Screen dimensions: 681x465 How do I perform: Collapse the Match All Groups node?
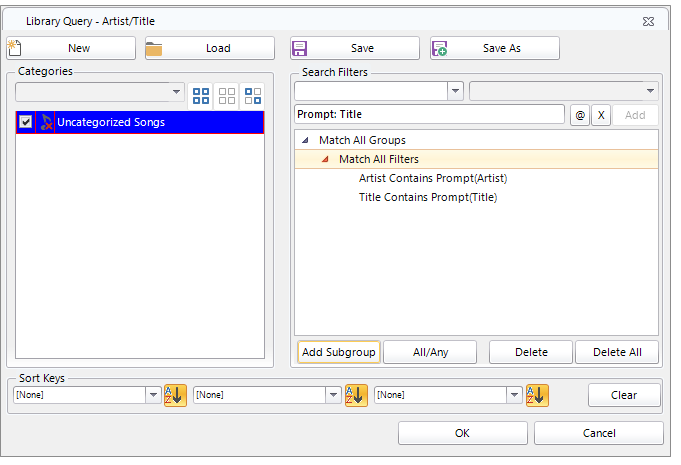click(305, 141)
